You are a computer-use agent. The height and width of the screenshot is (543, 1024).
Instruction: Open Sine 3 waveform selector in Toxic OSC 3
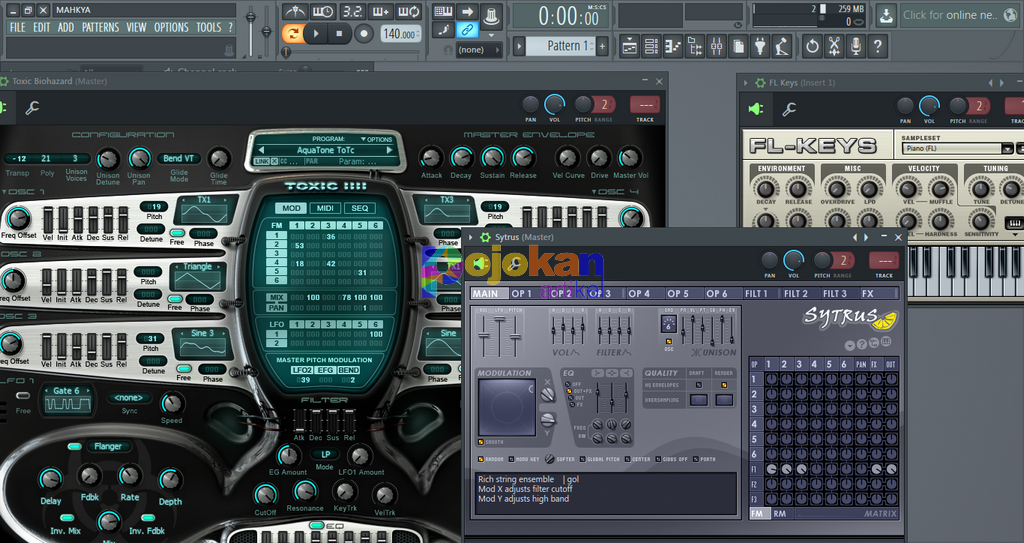pos(202,342)
